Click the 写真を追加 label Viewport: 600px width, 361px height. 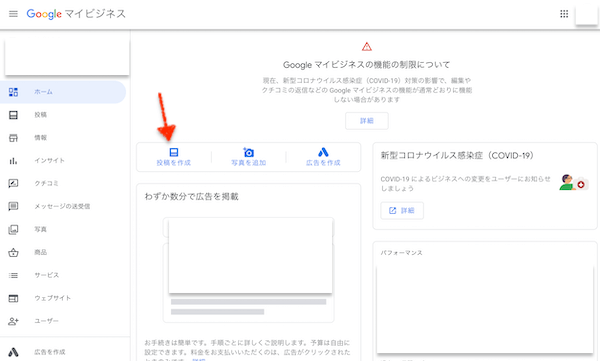pyautogui.click(x=248, y=163)
